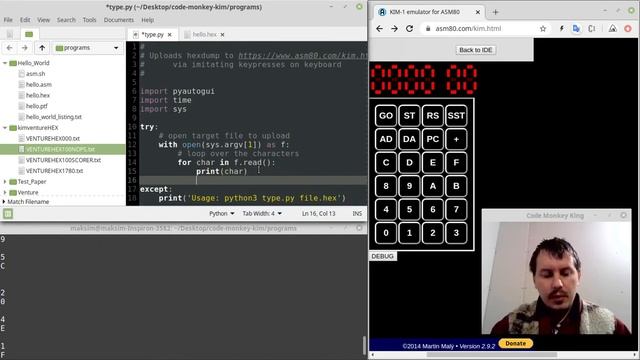This screenshot has width=640, height=360.
Task: Open the File menu in editor
Action: [8, 20]
